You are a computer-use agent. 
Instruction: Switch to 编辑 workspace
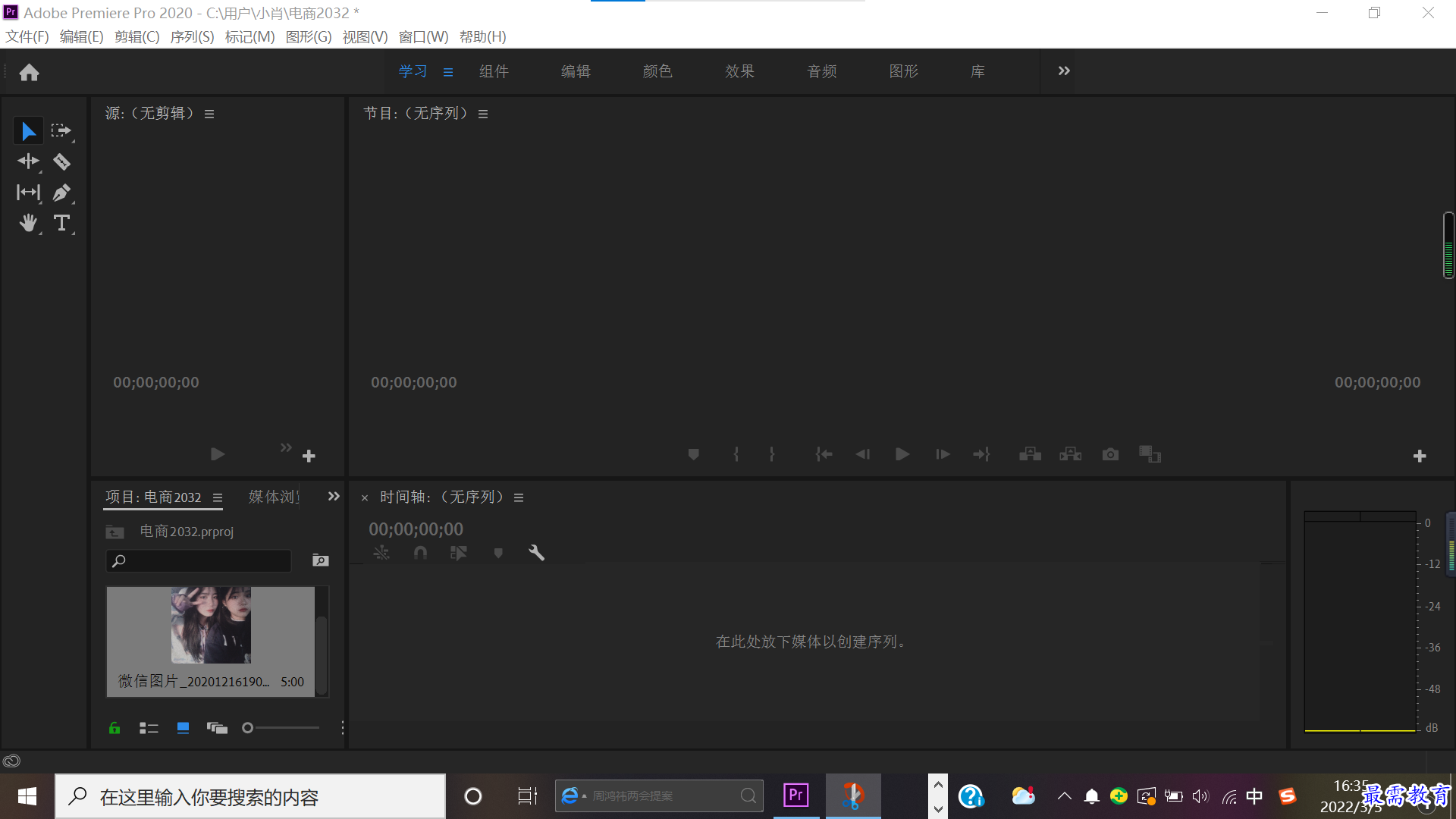click(x=576, y=71)
